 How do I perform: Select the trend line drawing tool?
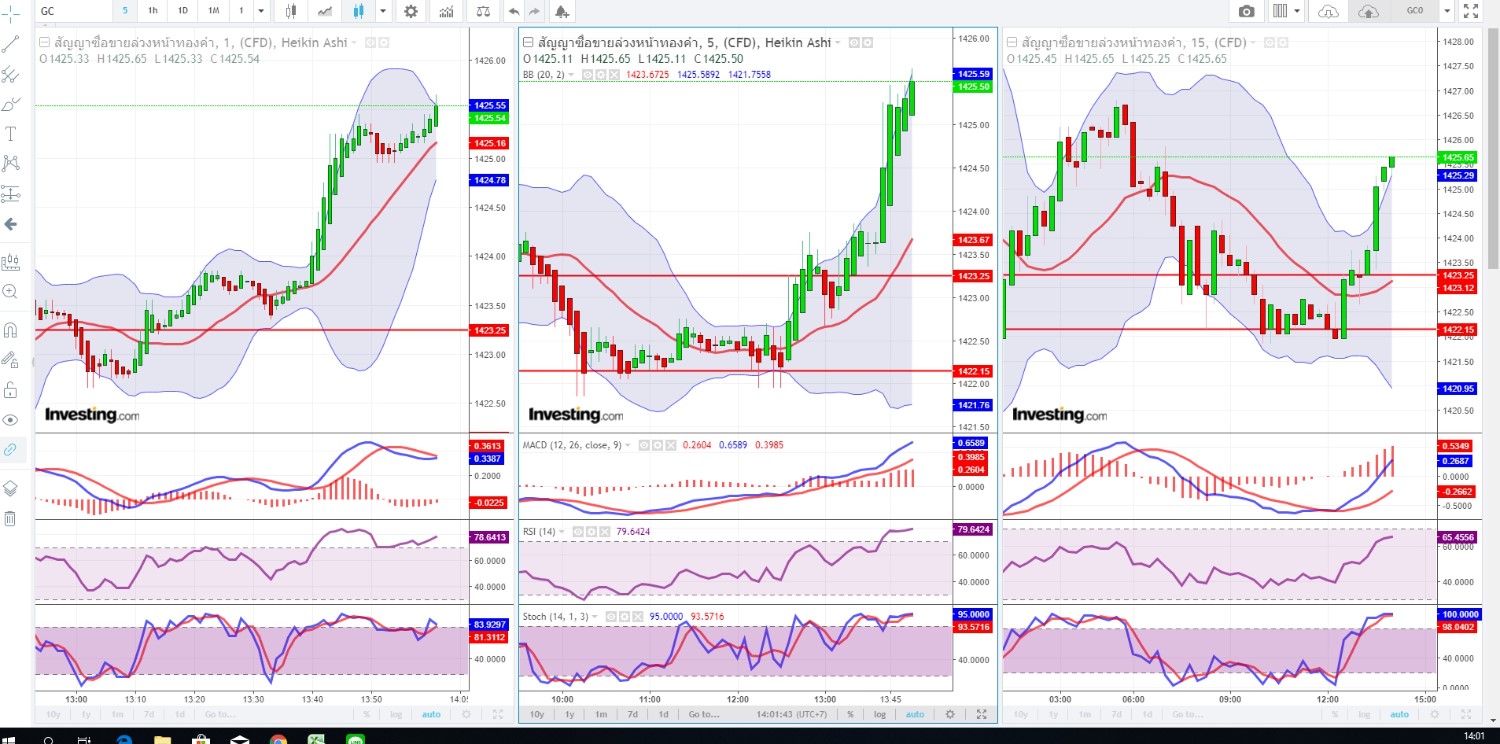coord(11,43)
